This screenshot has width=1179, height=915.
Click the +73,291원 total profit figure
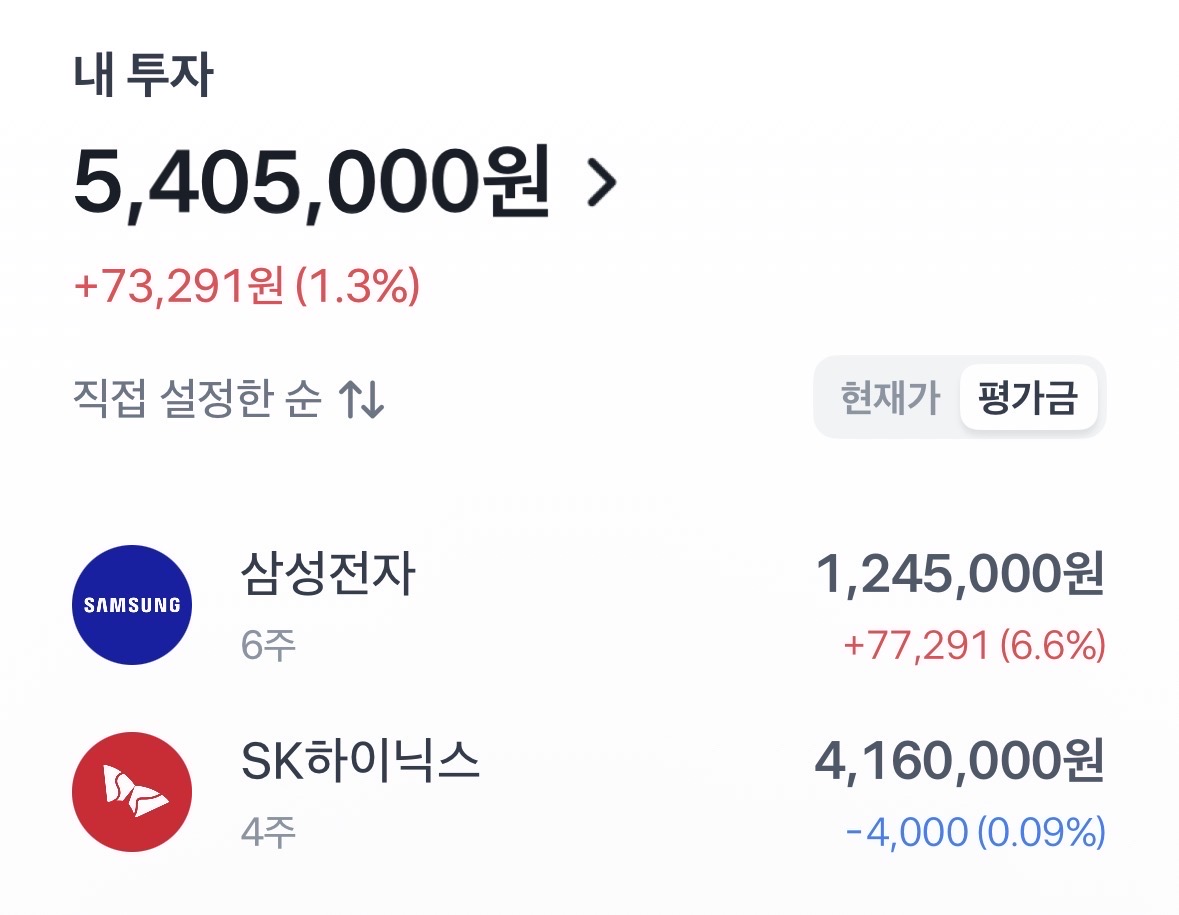pos(180,287)
